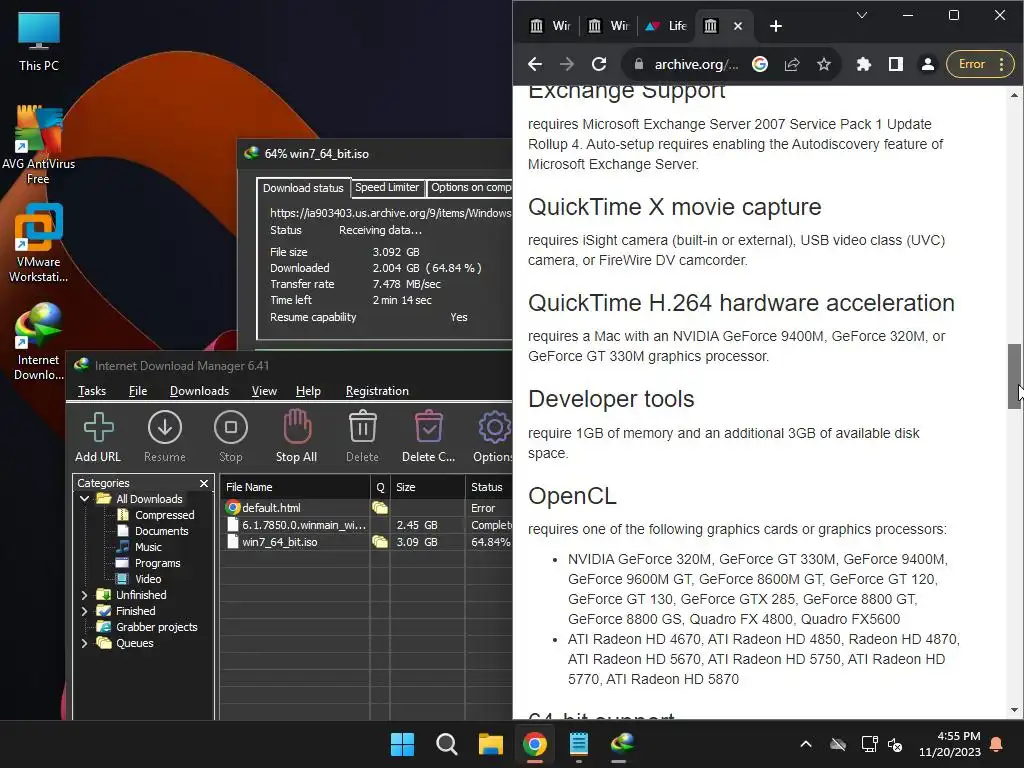
Task: Click Chrome page vertical scrollbar thumb
Action: pyautogui.click(x=1014, y=376)
